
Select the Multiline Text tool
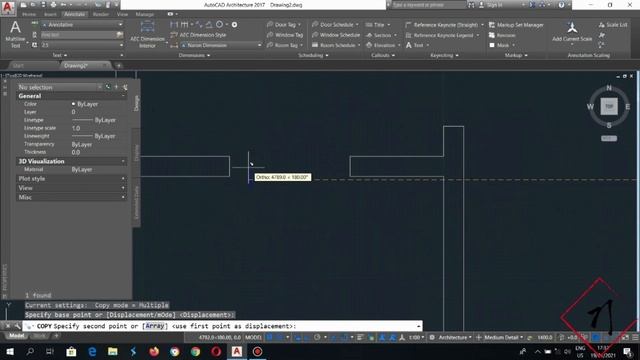15,35
